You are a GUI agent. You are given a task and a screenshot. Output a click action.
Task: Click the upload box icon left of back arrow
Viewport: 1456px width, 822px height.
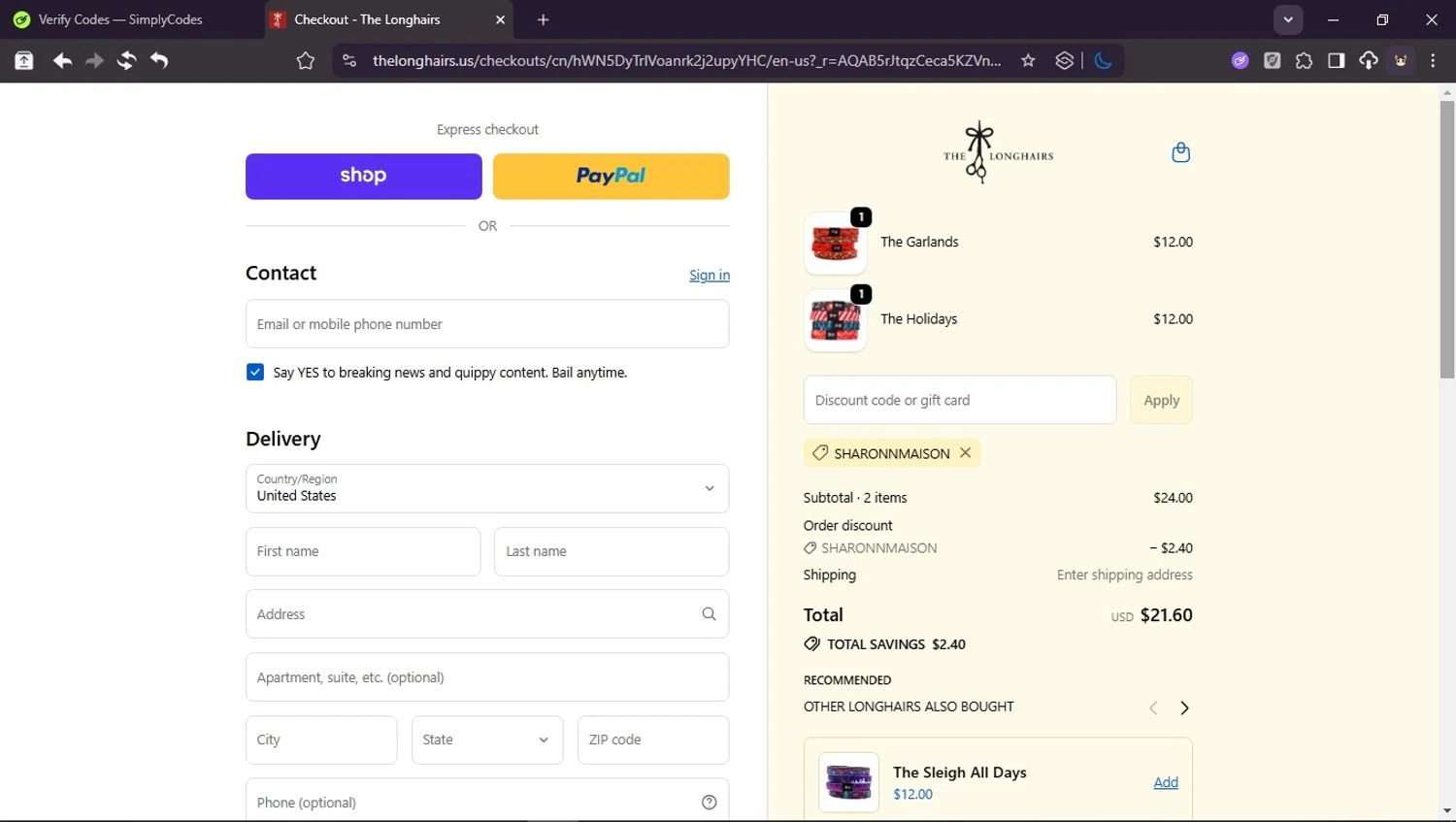pos(24,60)
